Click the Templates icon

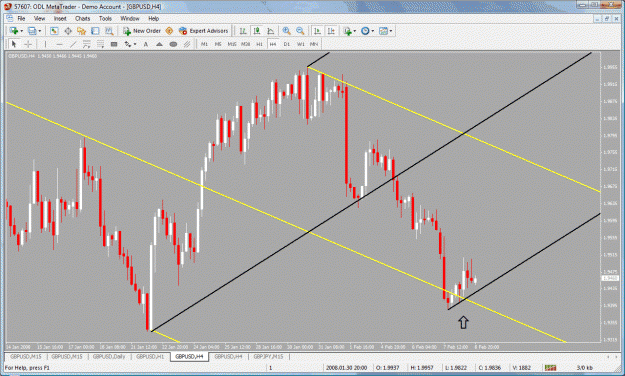click(383, 31)
